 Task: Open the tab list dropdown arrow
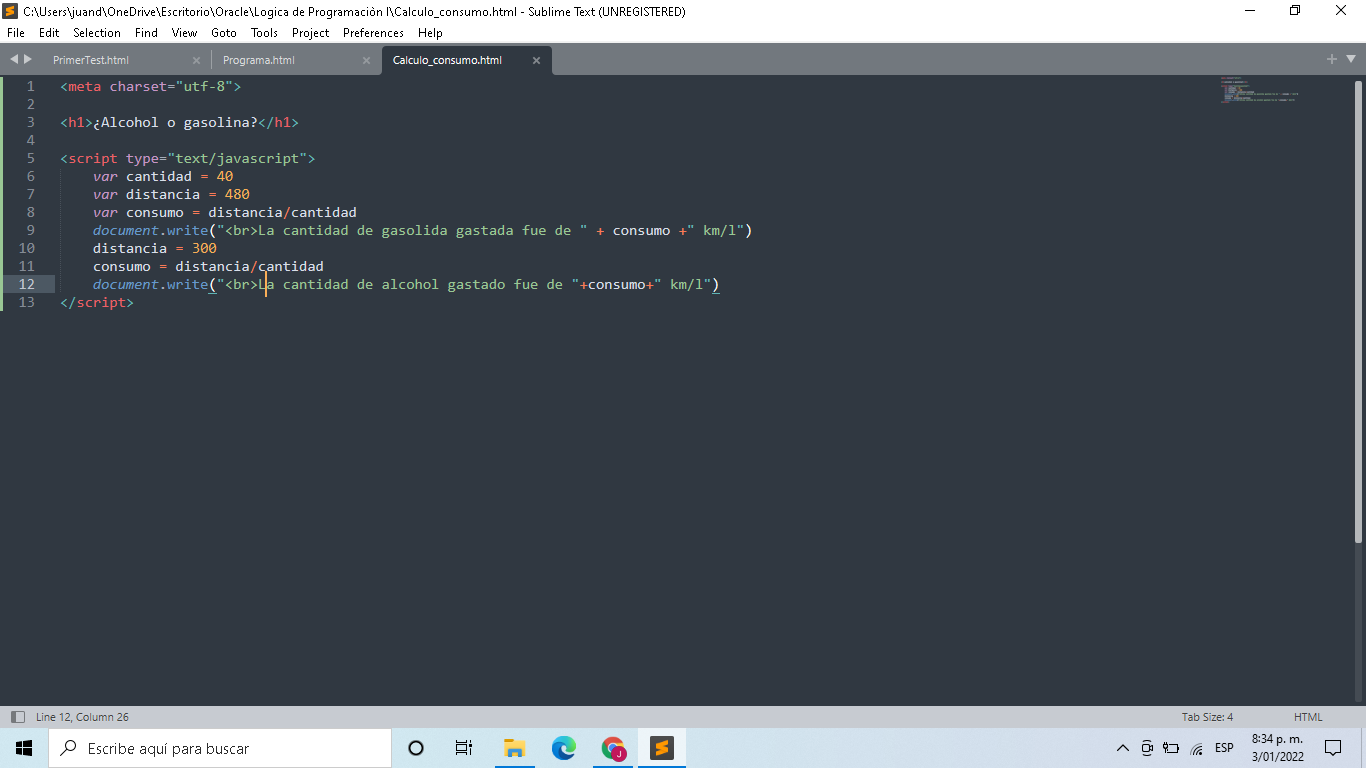pos(1349,60)
